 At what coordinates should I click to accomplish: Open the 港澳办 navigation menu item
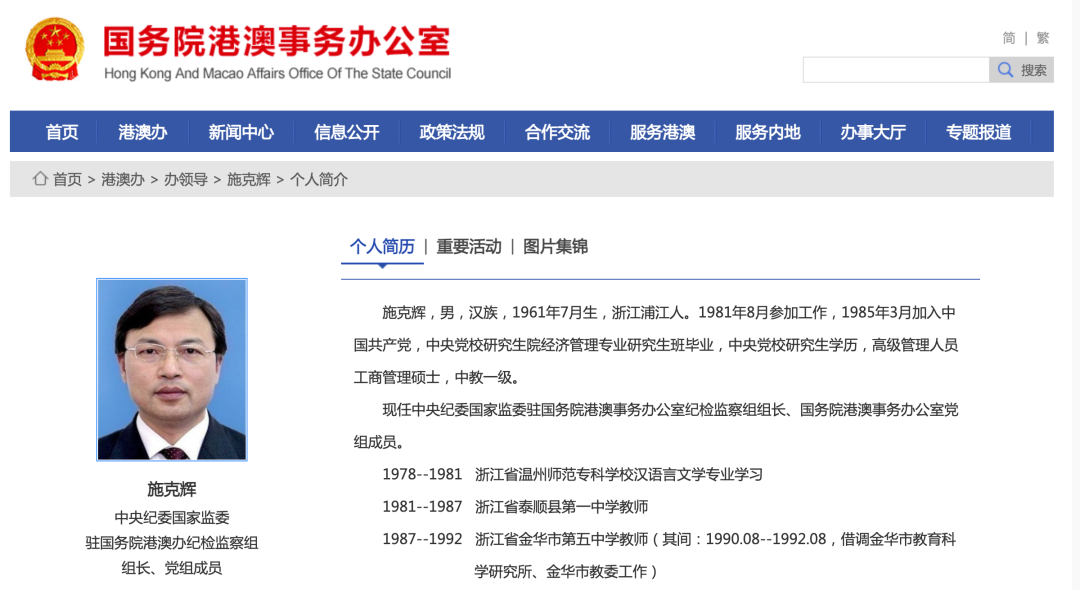pos(143,131)
